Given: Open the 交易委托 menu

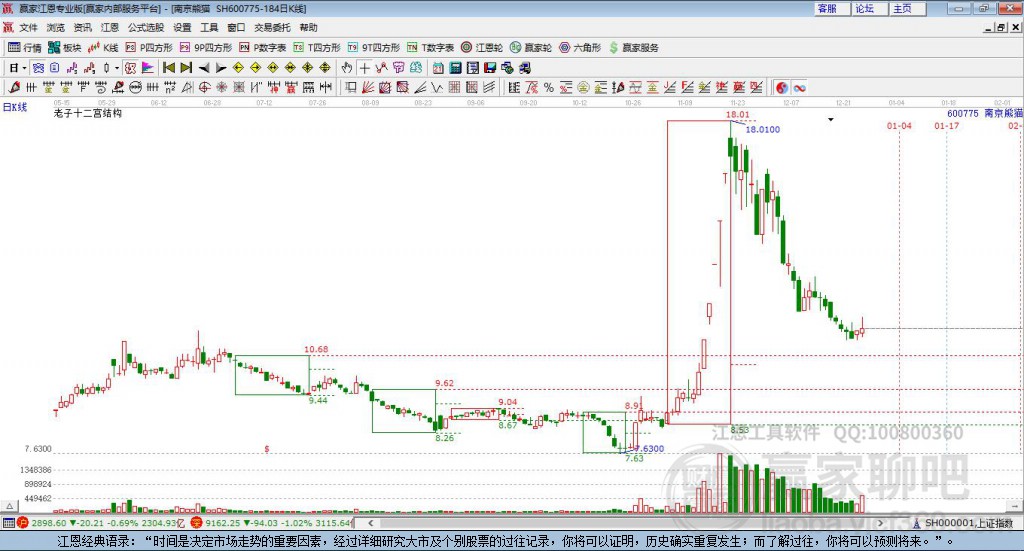Looking at the screenshot, I should pyautogui.click(x=272, y=27).
